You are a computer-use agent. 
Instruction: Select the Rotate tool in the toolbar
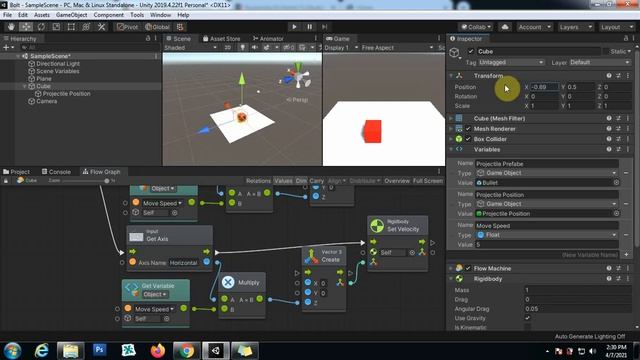pos(41,27)
